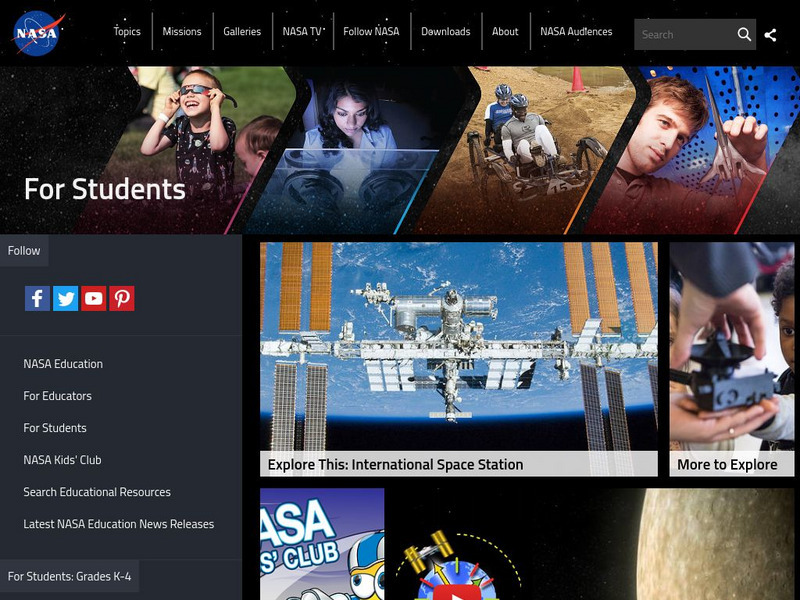Image resolution: width=800 pixels, height=600 pixels.
Task: Click inside the Search input field
Action: pos(684,35)
